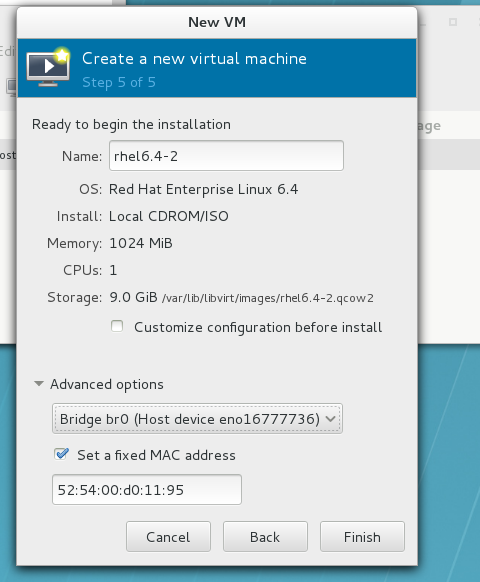Click the Red Hat Enterprise Linux 6.4 text
This screenshot has width=480, height=582.
[203, 189]
